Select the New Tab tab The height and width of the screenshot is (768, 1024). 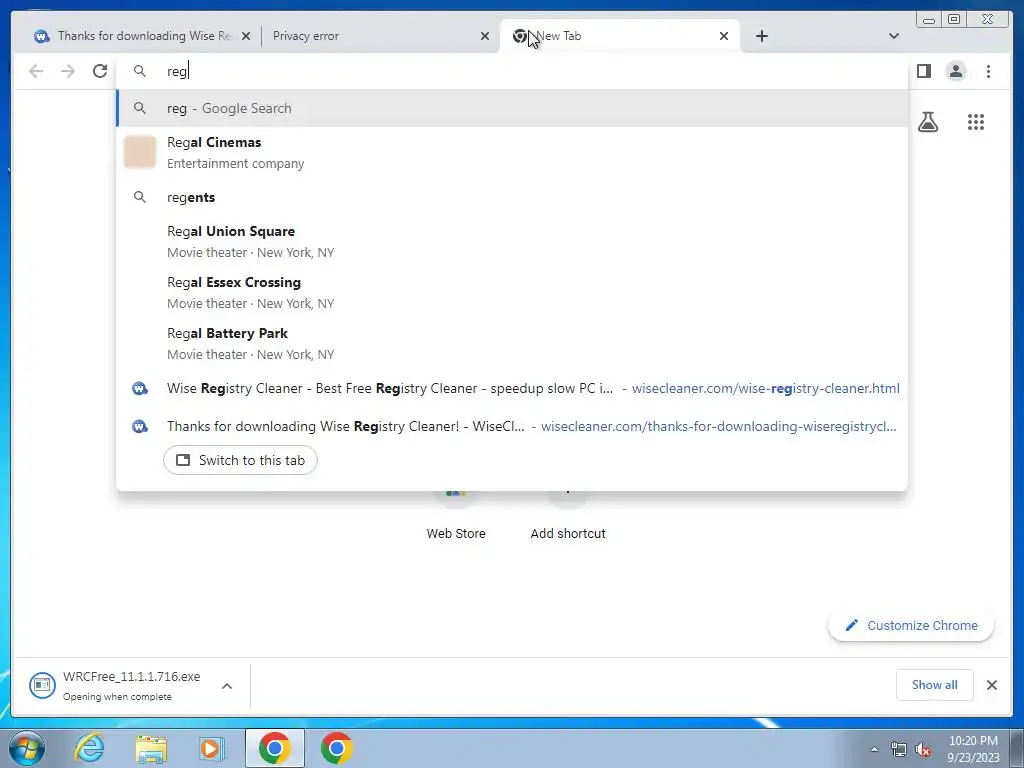[x=619, y=36]
